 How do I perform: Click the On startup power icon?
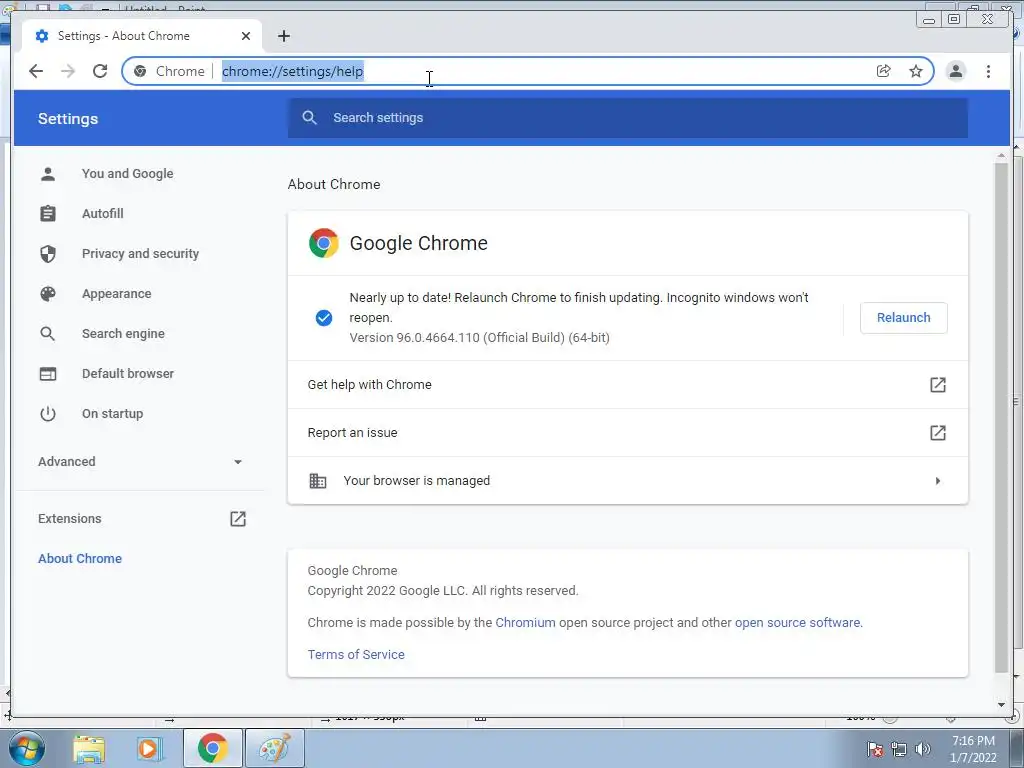(x=48, y=413)
